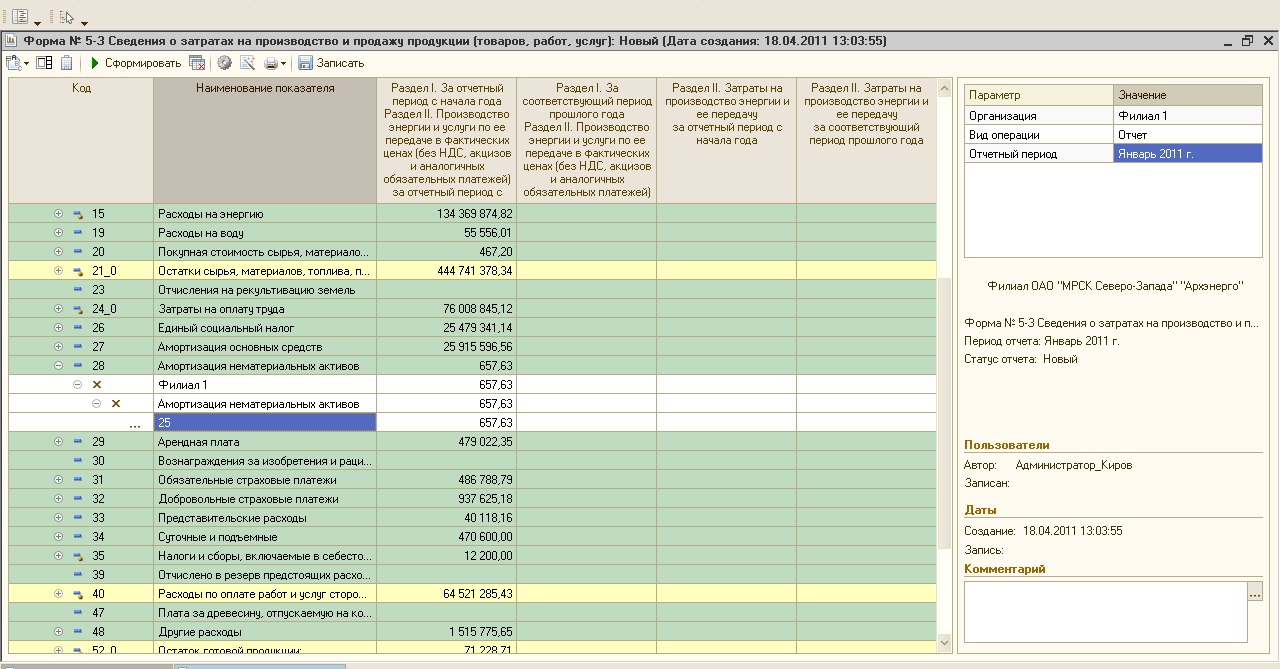
Task: Click the row icon beside code 21_0
Action: coord(78,271)
